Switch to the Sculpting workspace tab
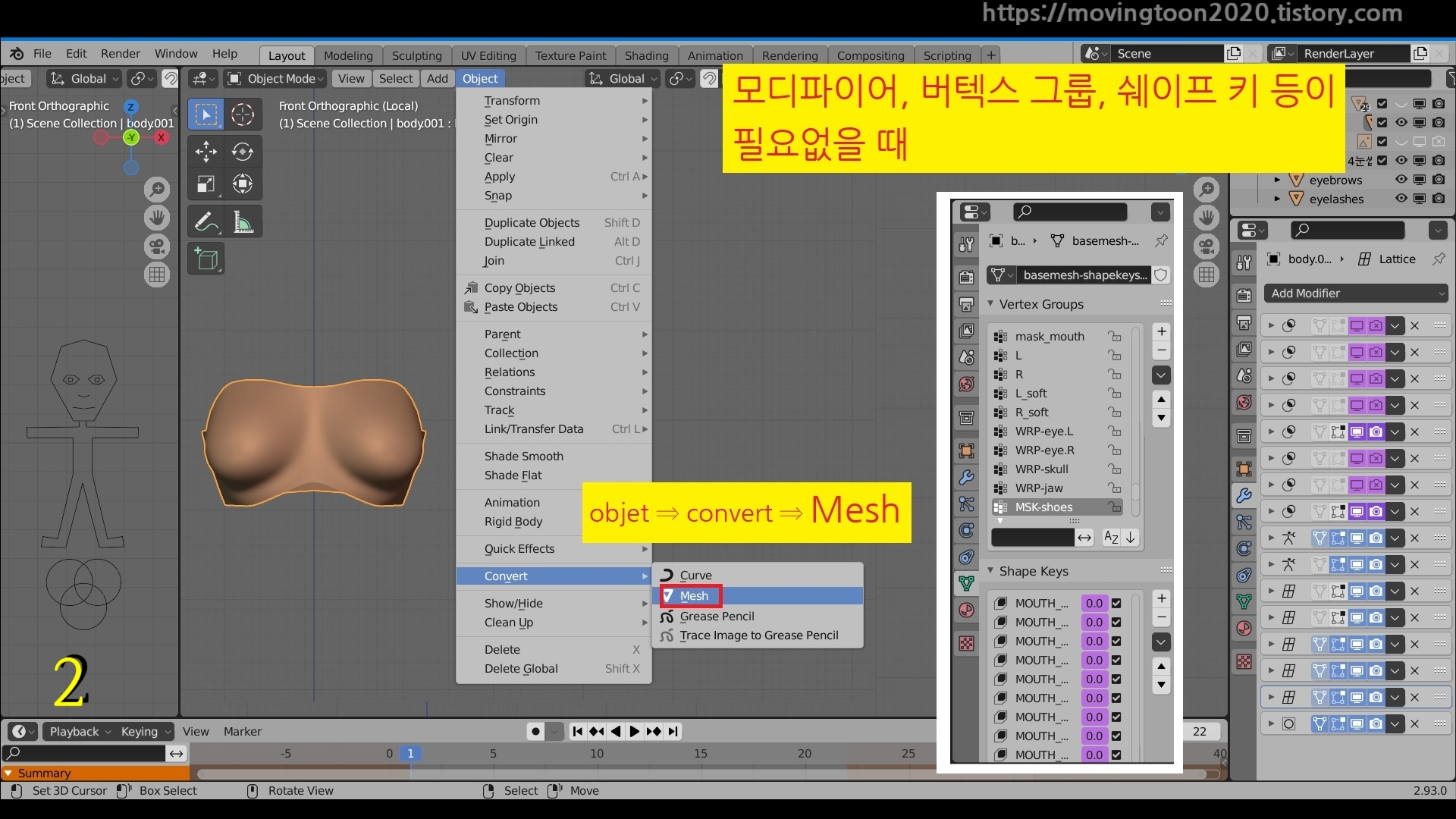The width and height of the screenshot is (1456, 819). (x=416, y=55)
